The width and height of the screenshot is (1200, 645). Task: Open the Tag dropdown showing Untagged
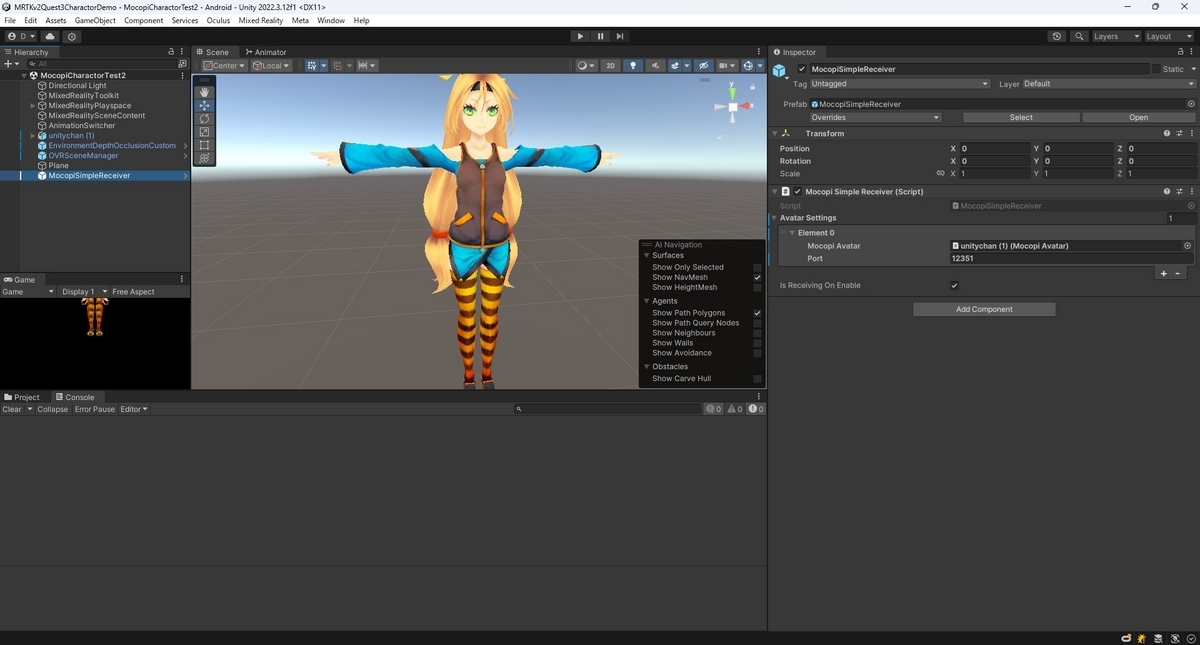click(x=900, y=84)
